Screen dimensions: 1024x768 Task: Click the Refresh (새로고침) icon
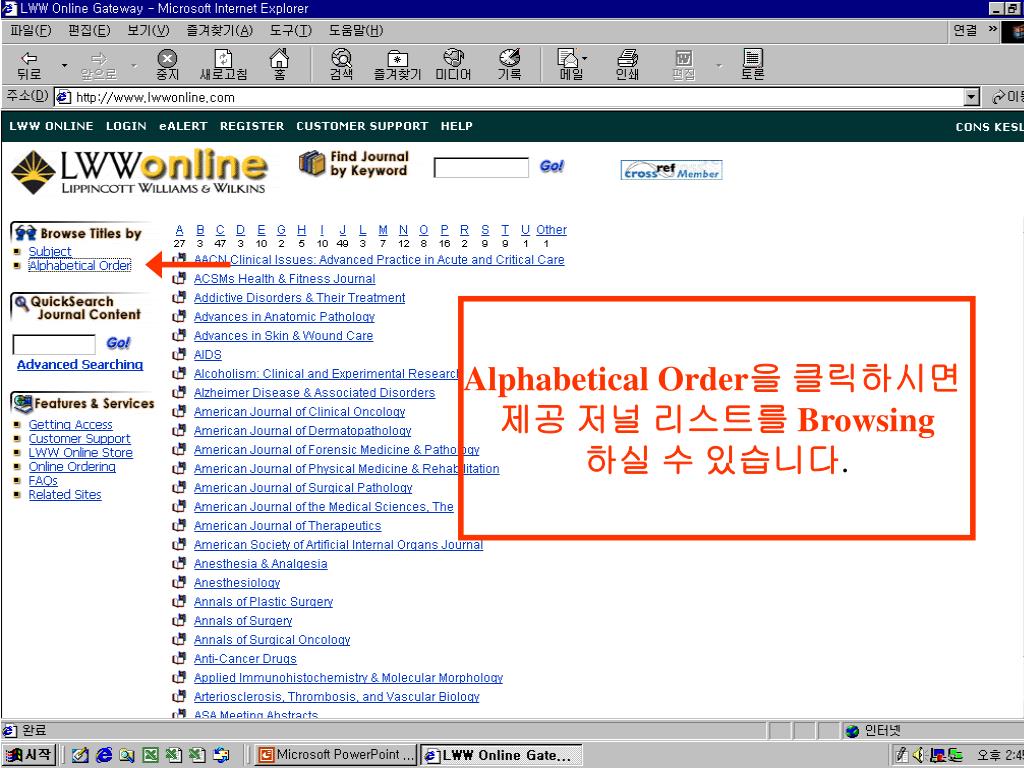click(x=223, y=64)
